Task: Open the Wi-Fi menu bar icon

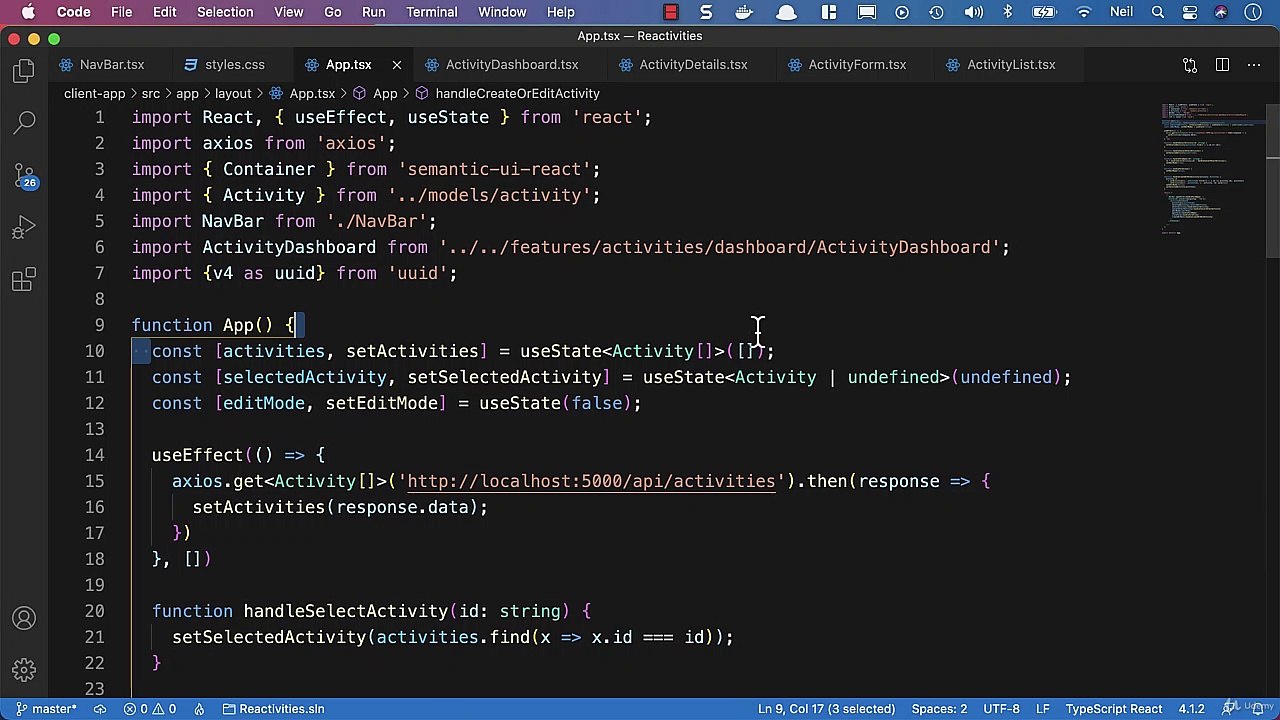Action: 1084,12
